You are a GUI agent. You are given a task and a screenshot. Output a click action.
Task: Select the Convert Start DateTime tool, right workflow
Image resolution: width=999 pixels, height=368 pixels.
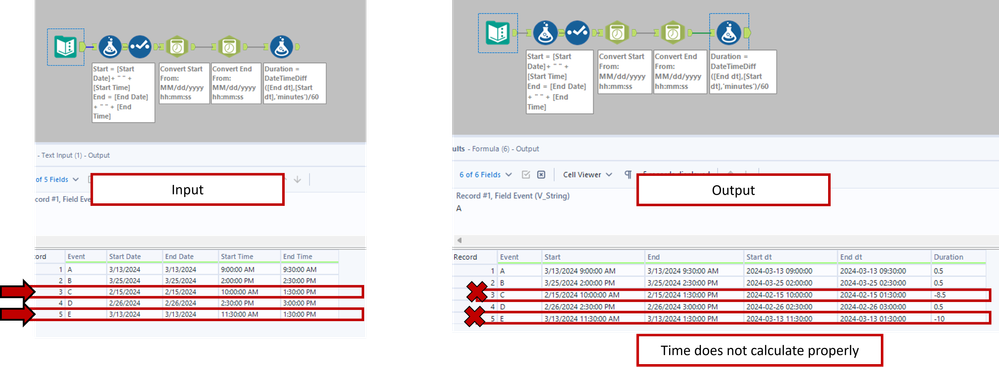[x=616, y=32]
